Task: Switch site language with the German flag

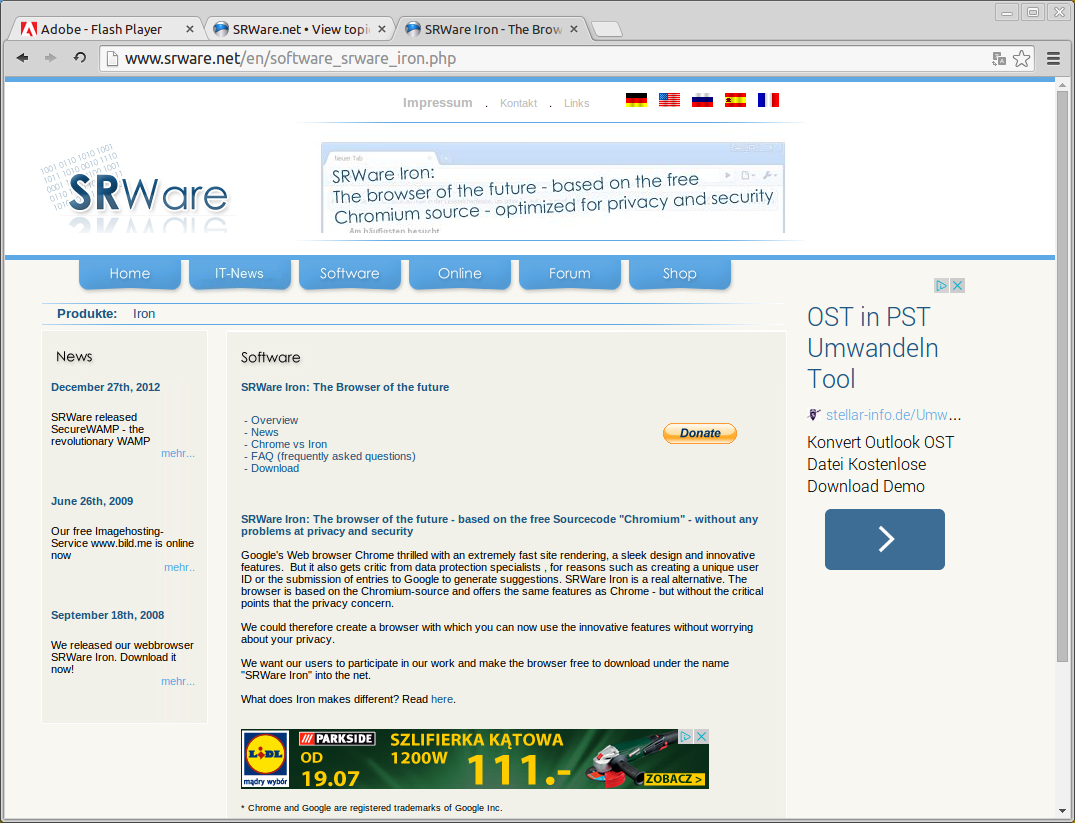Action: 636,100
